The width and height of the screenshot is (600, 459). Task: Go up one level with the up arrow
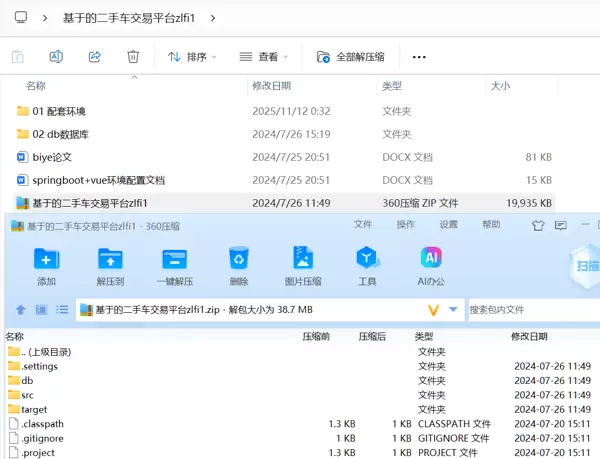[21, 310]
